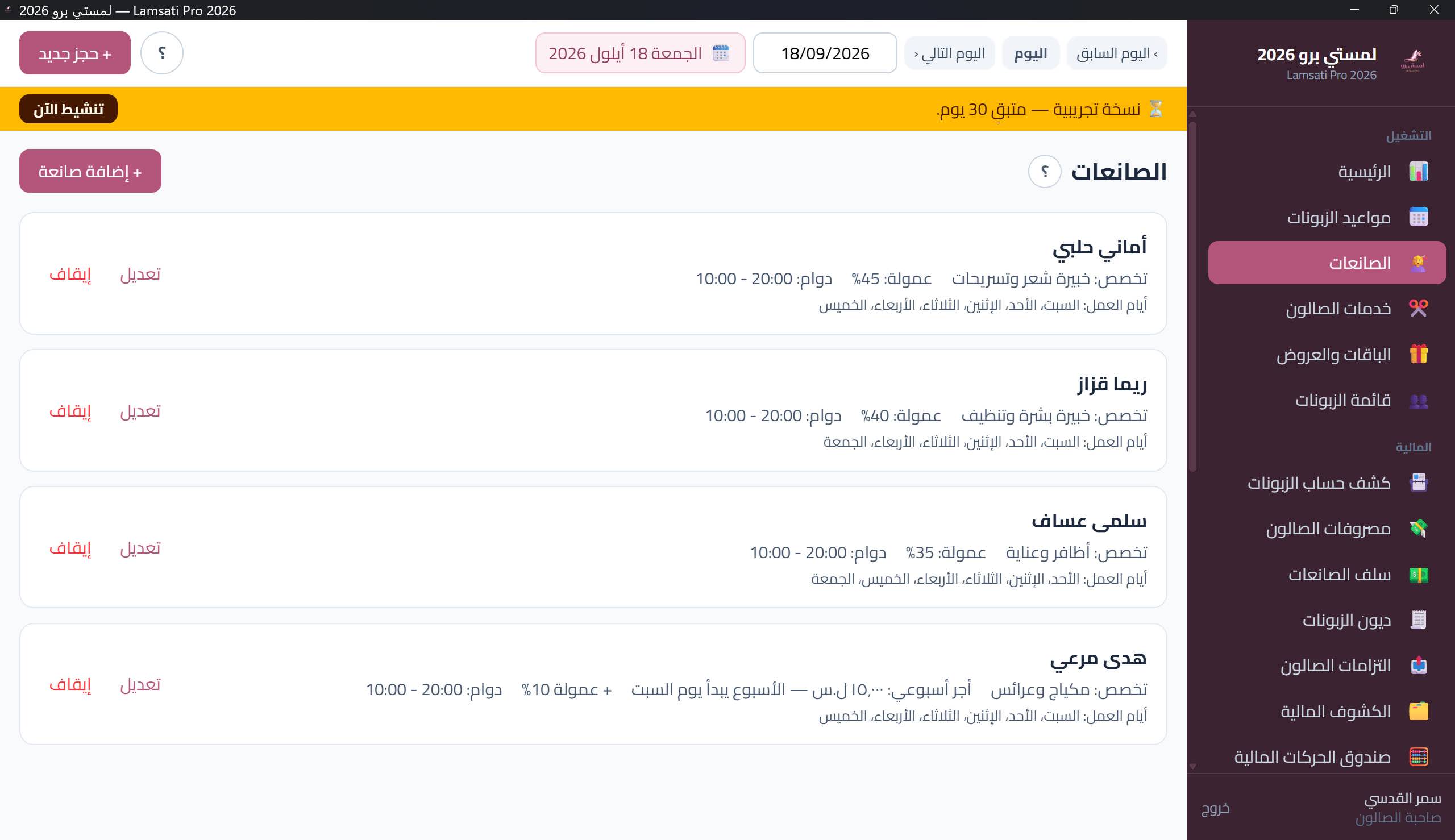This screenshot has height=840, width=1455.
Task: Edit ريما قزاز via تعديل
Action: tap(140, 411)
